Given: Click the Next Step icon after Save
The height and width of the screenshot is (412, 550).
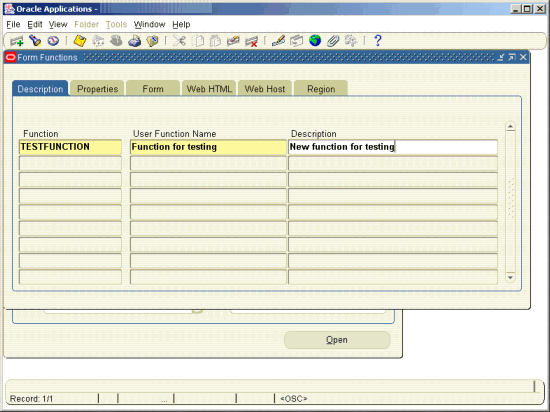Looking at the screenshot, I should 98,41.
